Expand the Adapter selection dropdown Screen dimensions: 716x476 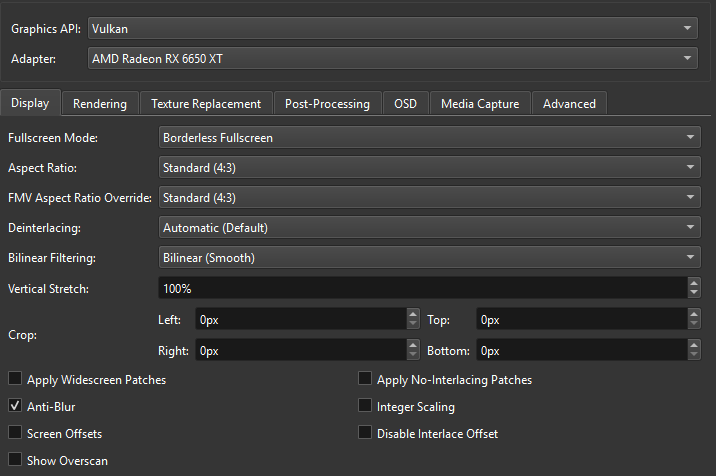pyautogui.click(x=392, y=59)
